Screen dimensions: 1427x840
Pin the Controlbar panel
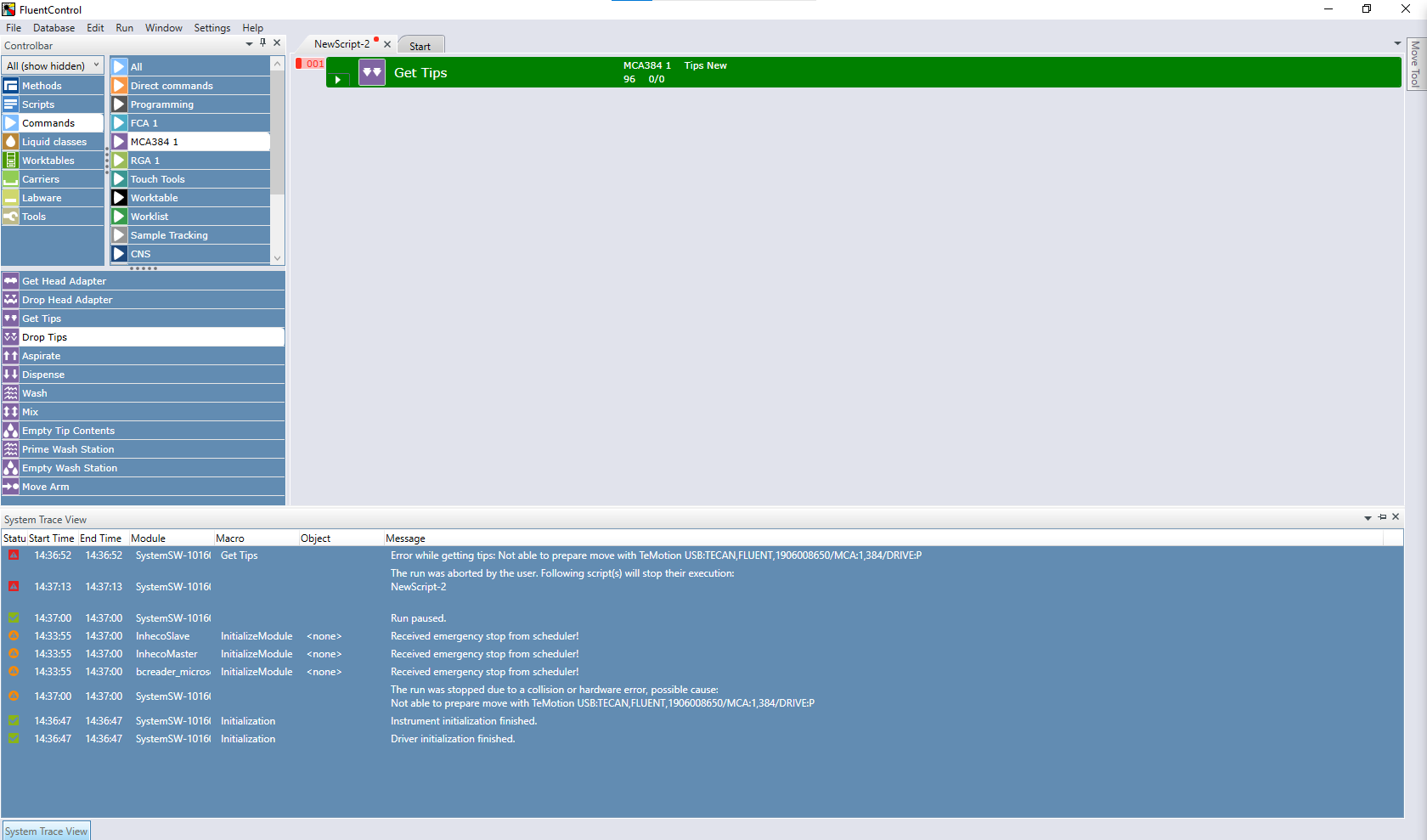pyautogui.click(x=262, y=42)
